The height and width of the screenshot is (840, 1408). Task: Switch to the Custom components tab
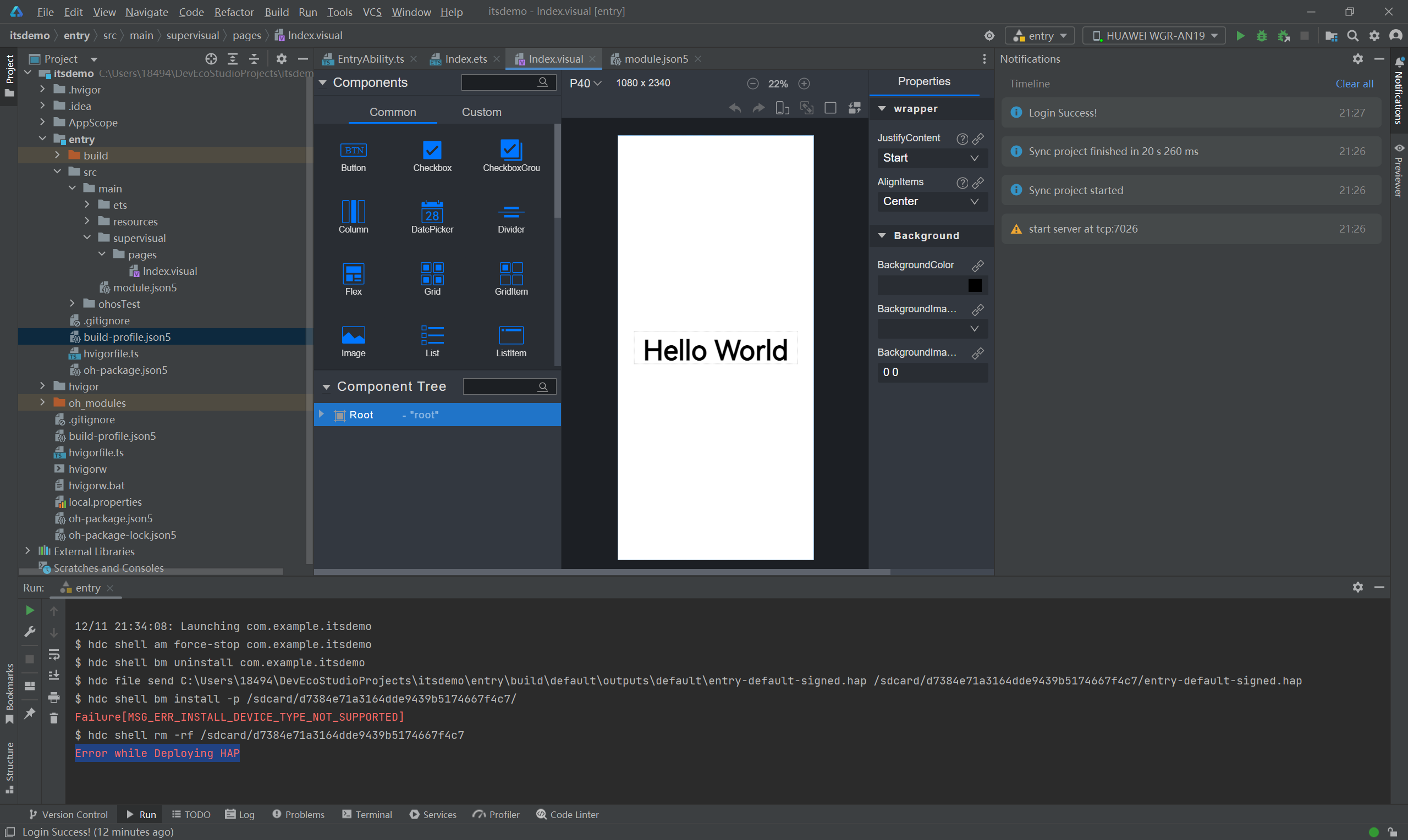(x=481, y=112)
